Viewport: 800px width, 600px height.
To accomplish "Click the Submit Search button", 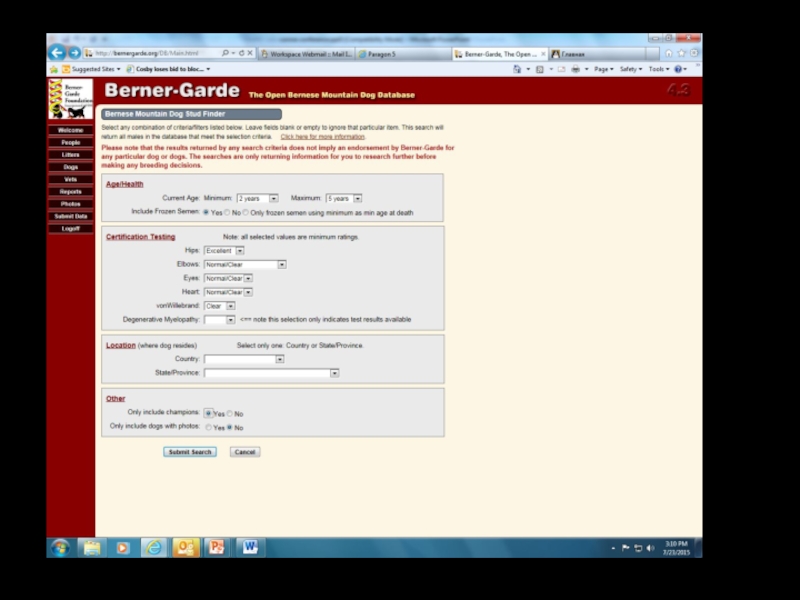I will tap(190, 452).
